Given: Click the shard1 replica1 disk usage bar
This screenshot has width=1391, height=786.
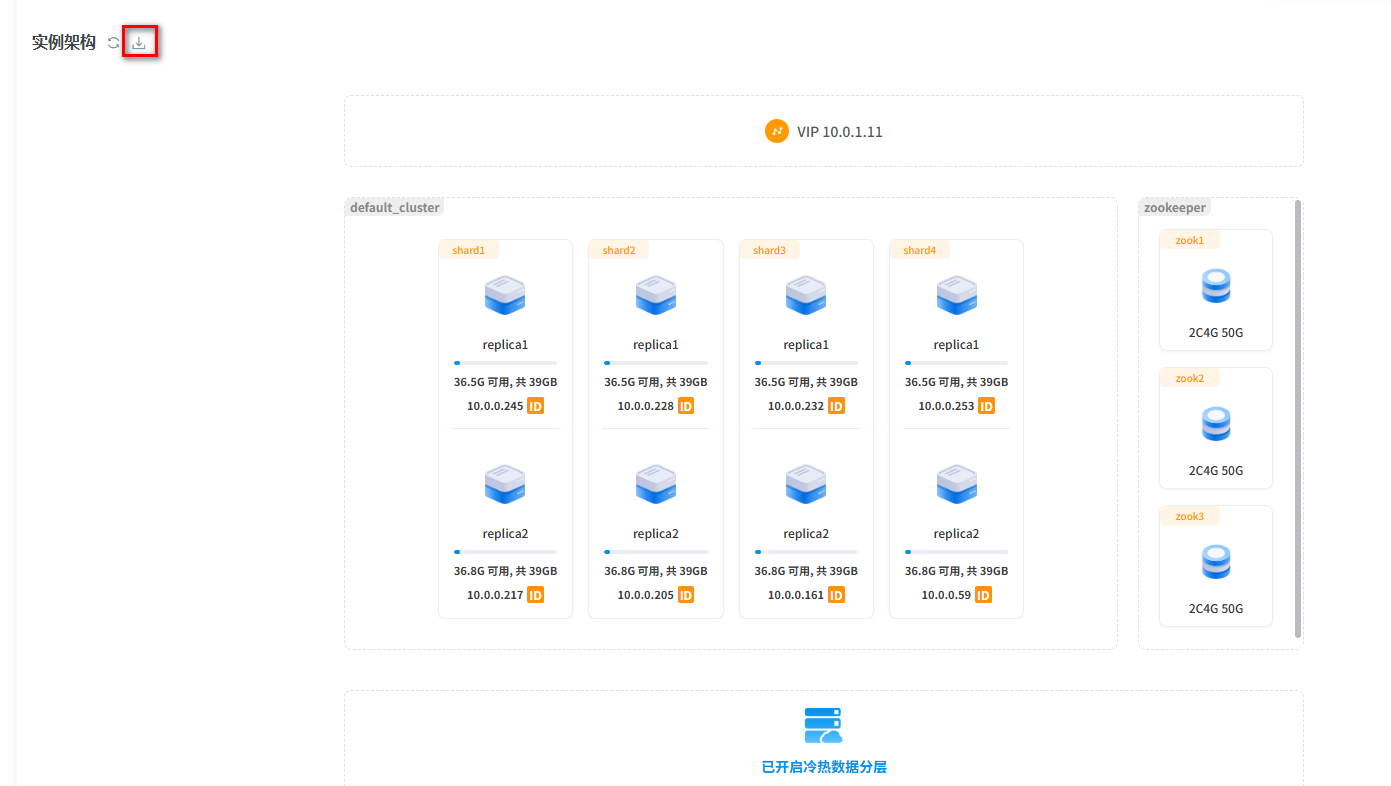Looking at the screenshot, I should pos(505,362).
